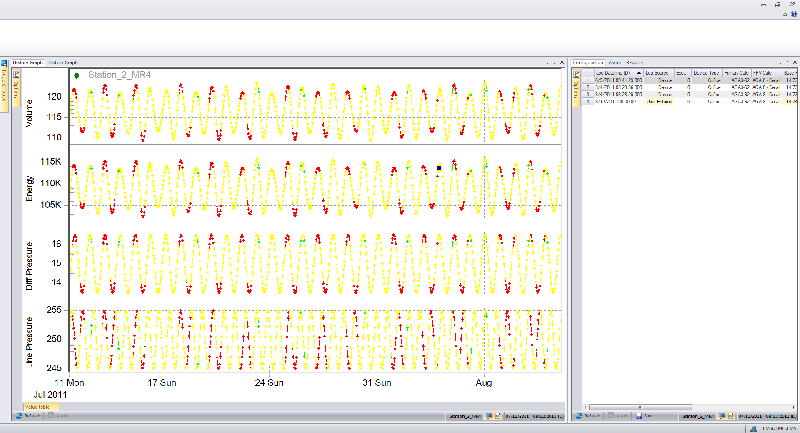Toggle first view-mode button in left bottom bar
Viewport: 800px width, 433px height.
click(x=488, y=416)
